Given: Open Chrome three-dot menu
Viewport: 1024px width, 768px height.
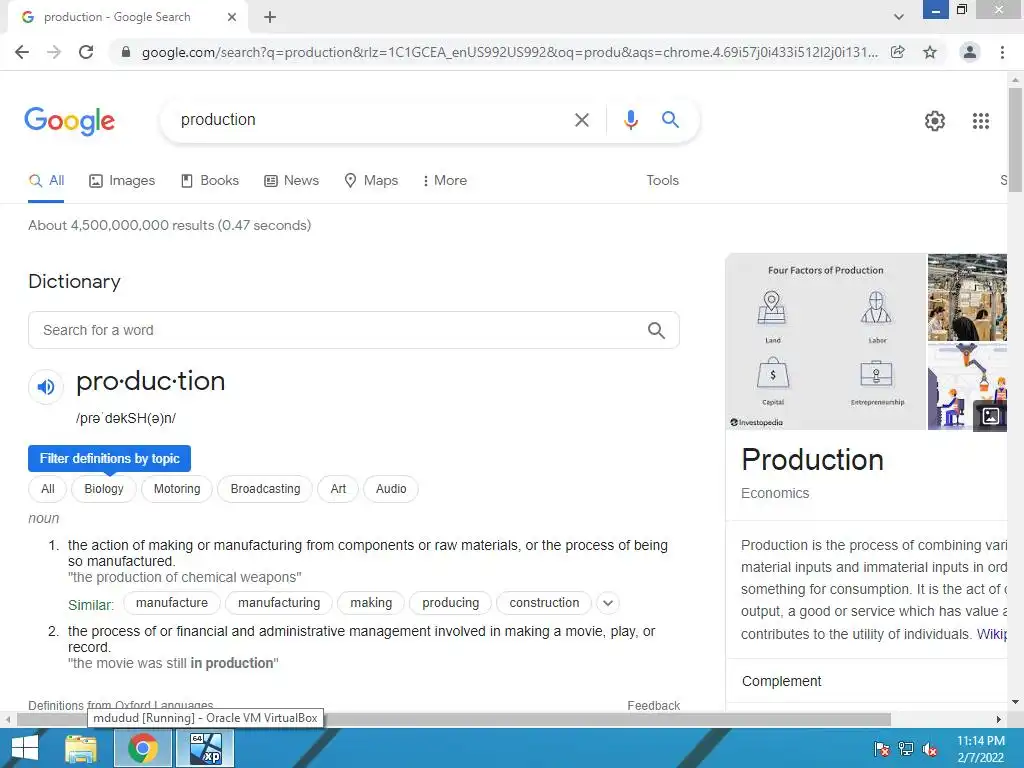Looking at the screenshot, I should [1002, 52].
